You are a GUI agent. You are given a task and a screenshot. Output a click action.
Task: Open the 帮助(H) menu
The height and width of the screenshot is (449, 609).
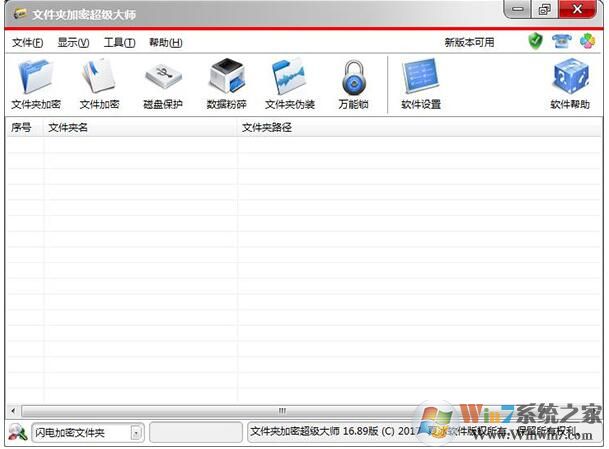[165, 42]
